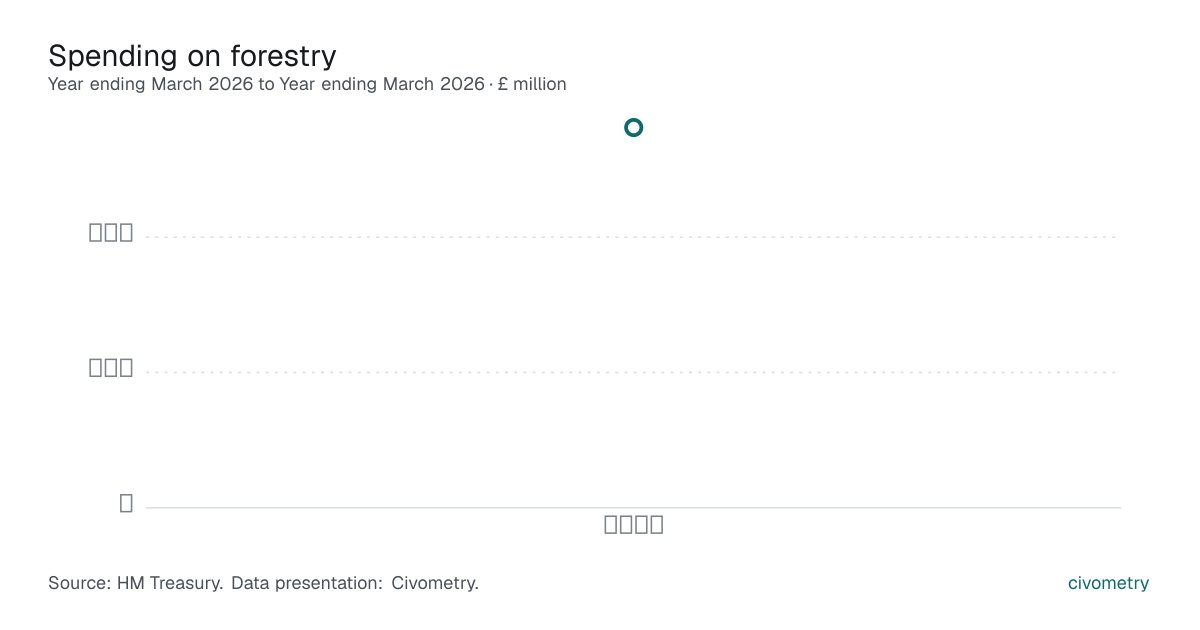Select the 'Spending on forestry' chart title
This screenshot has width=1200, height=630.
point(192,55)
